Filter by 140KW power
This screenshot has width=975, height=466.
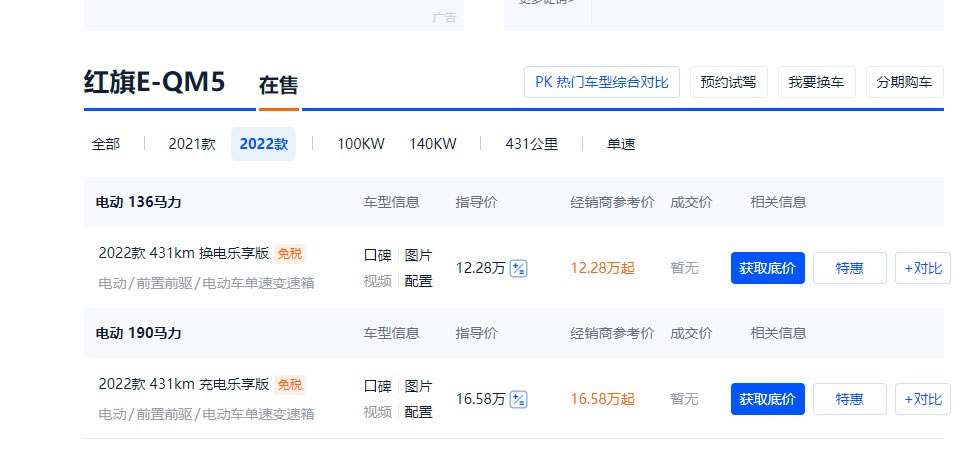coord(433,144)
